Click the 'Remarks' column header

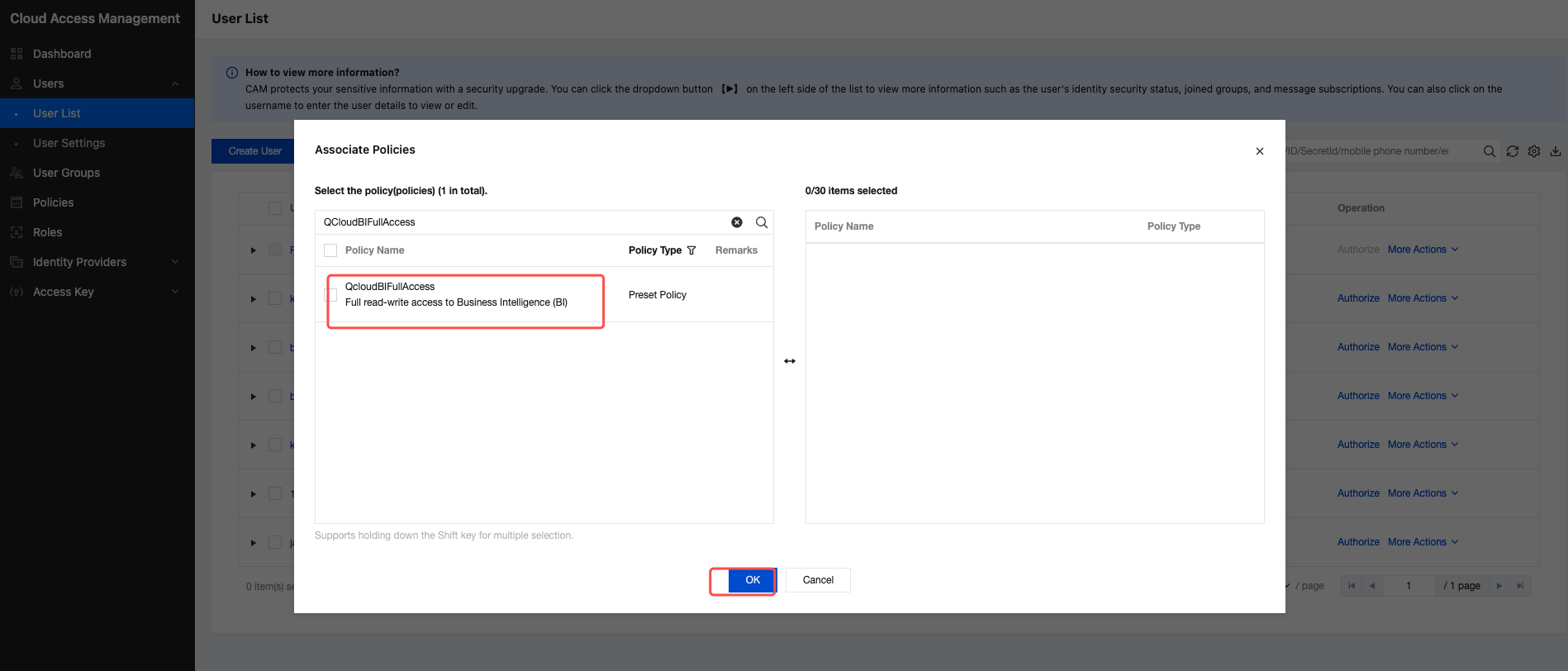pos(736,250)
